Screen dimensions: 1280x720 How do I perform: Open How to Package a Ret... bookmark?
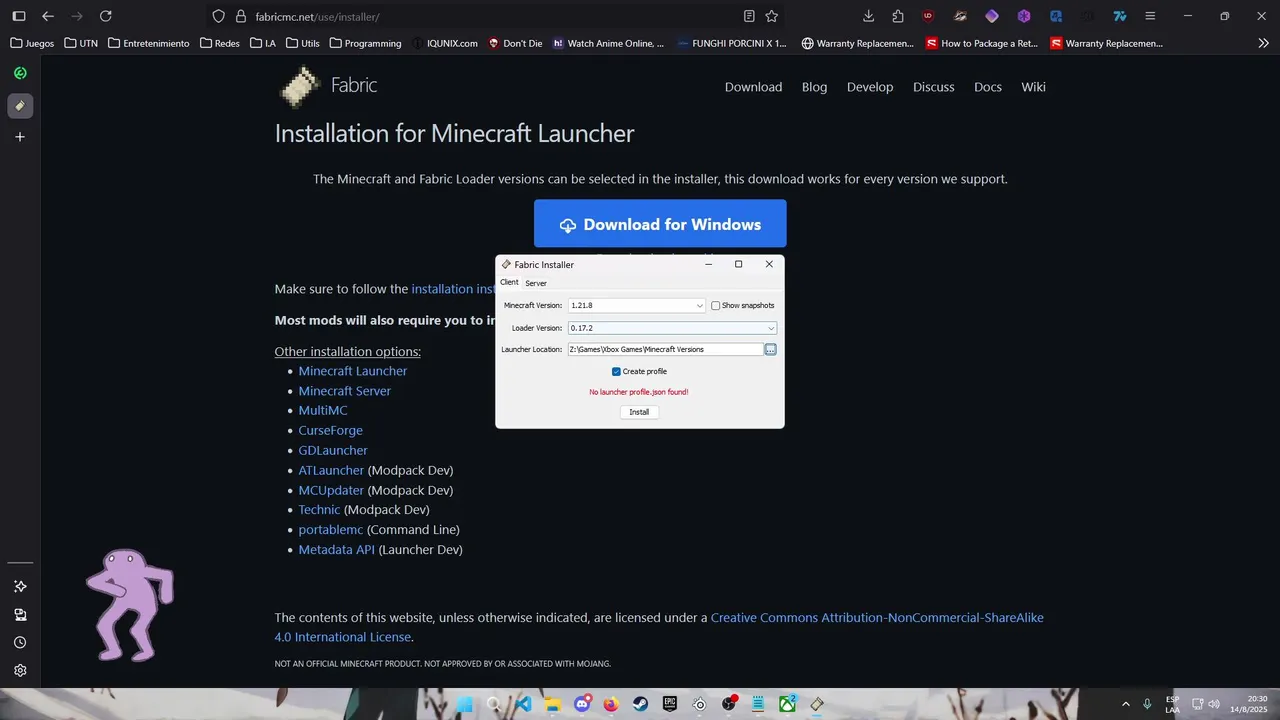tap(982, 43)
